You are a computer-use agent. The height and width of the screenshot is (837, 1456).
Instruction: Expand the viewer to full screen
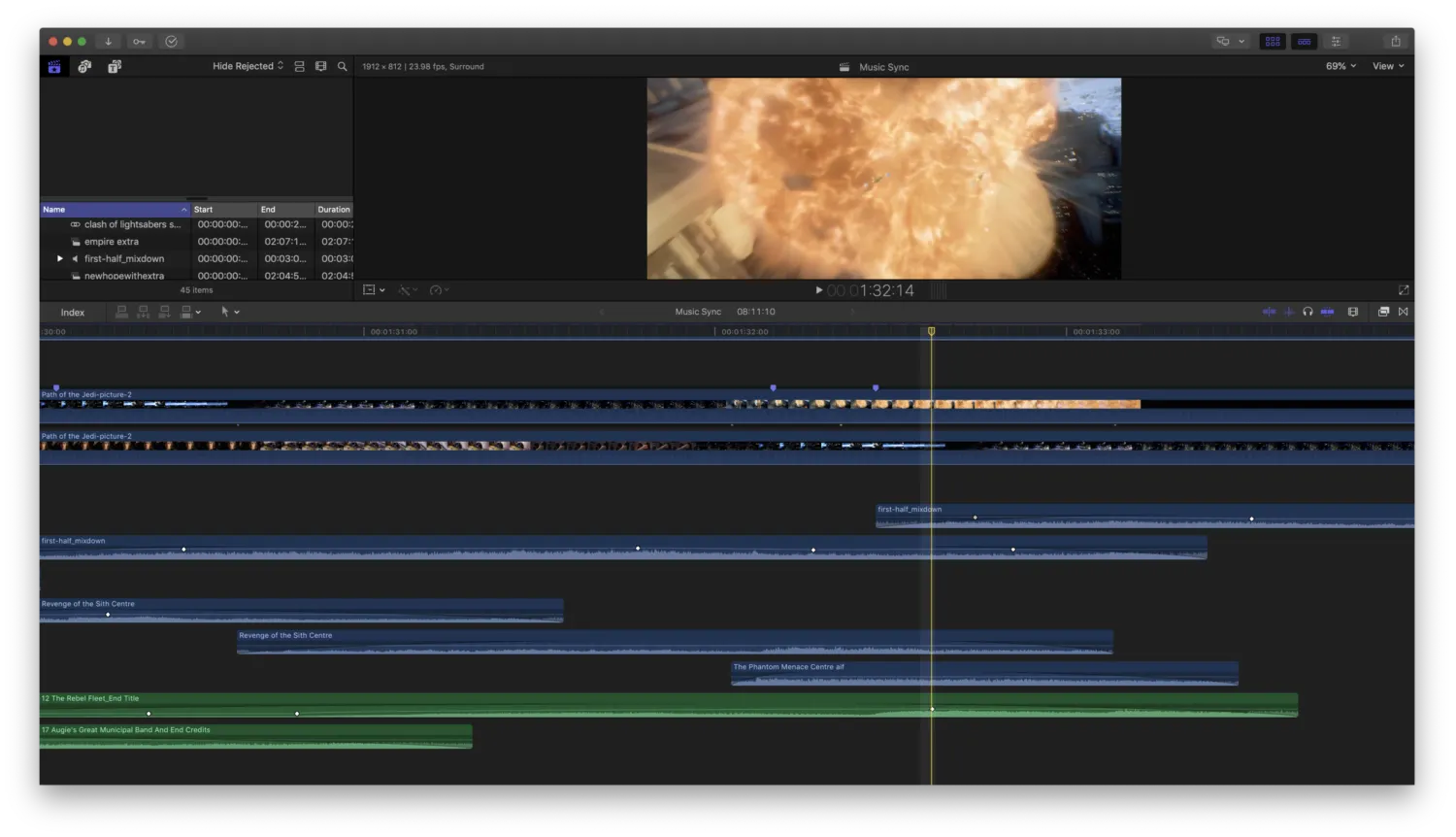pyautogui.click(x=1404, y=289)
